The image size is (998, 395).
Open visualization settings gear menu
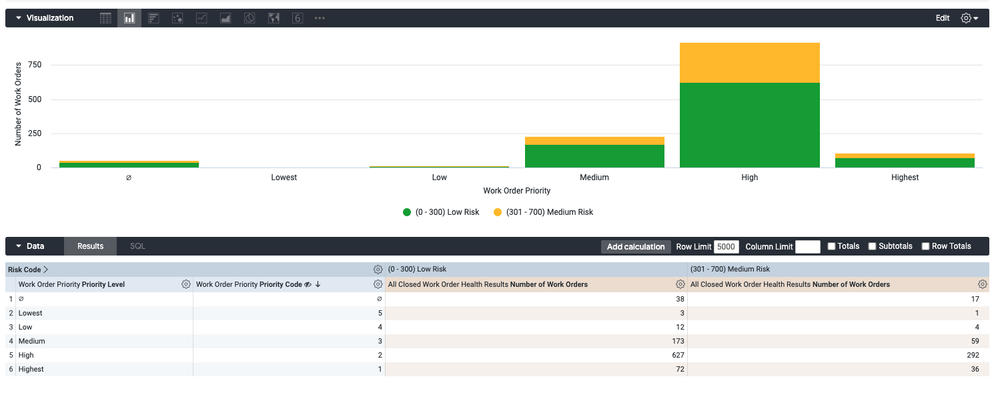(969, 18)
